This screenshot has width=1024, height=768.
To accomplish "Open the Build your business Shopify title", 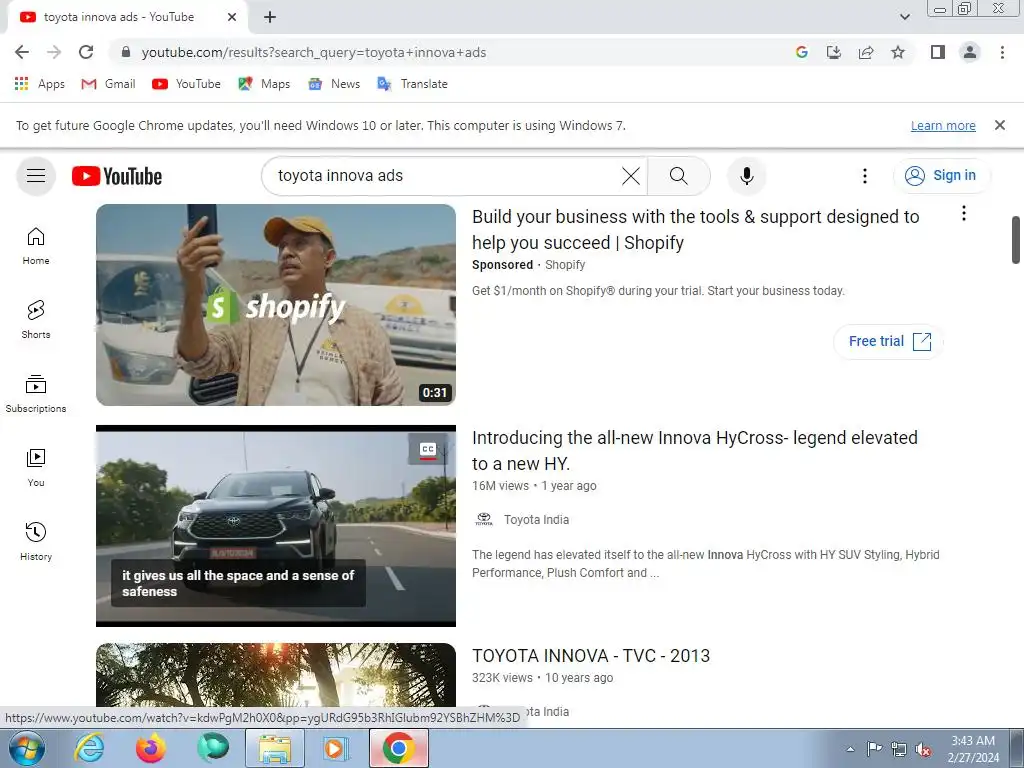I will pyautogui.click(x=696, y=229).
